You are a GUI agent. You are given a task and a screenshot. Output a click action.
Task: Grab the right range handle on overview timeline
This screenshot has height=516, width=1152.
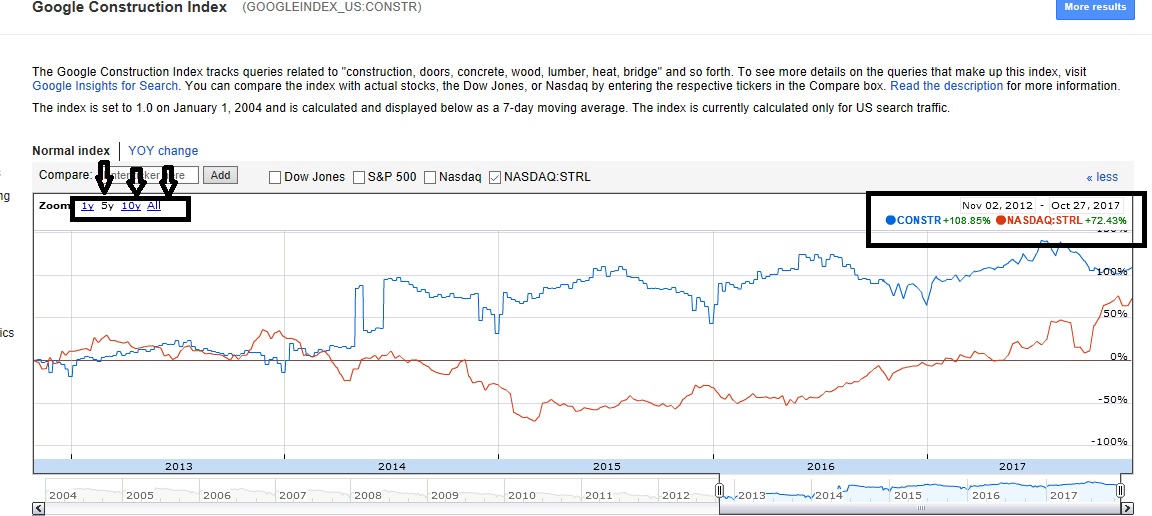coord(1120,490)
